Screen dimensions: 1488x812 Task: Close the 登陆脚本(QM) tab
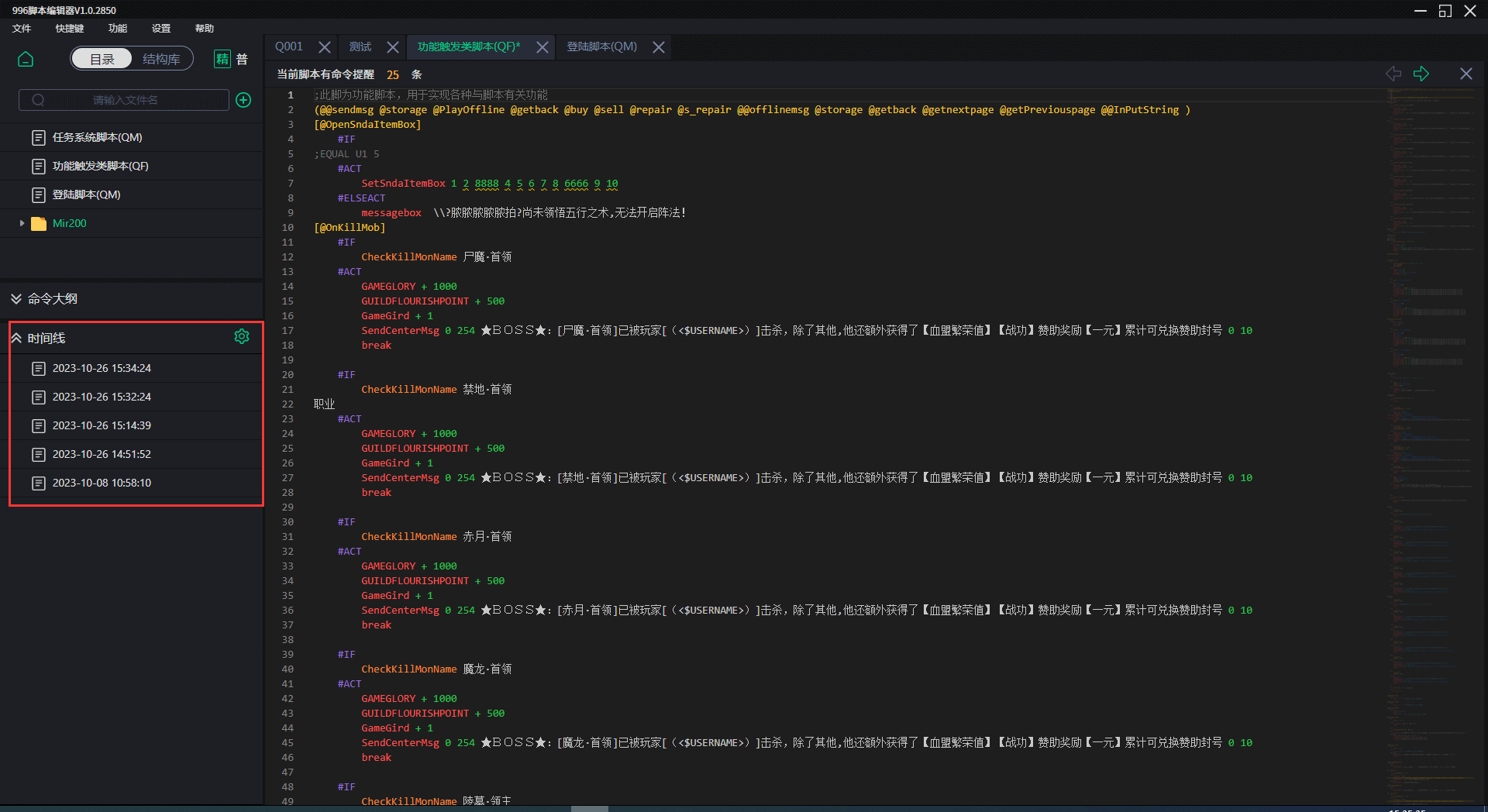pyautogui.click(x=659, y=47)
